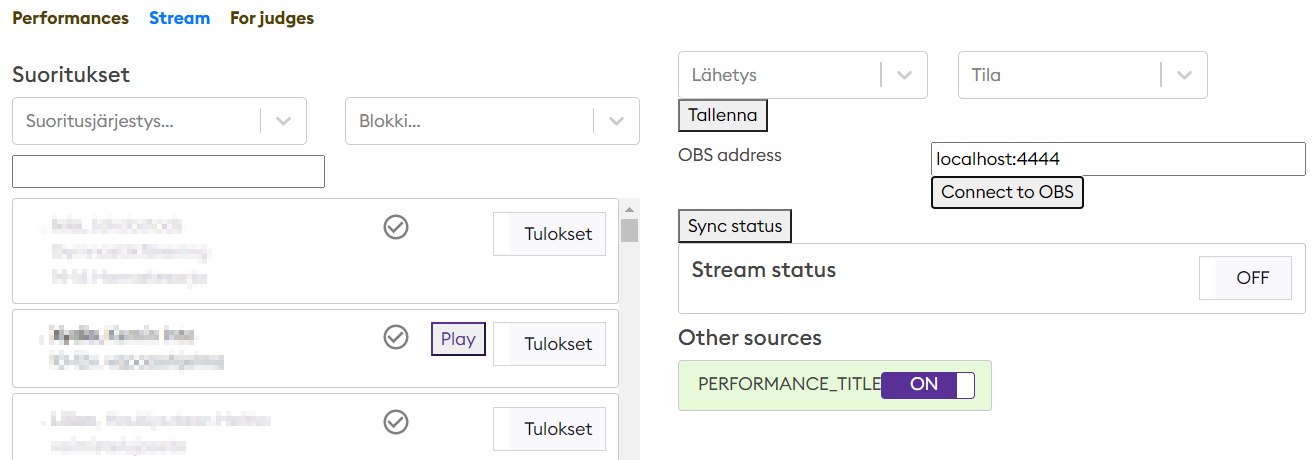The height and width of the screenshot is (460, 1314).
Task: Toggle Tulokset on the second performance
Action: (x=549, y=344)
